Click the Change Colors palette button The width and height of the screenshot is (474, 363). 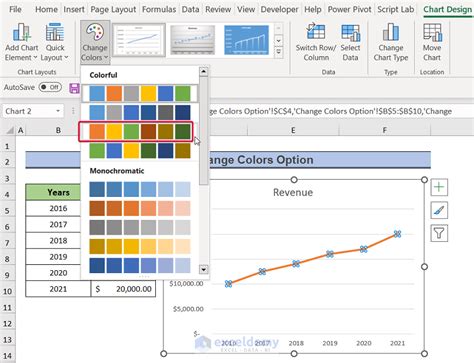[x=95, y=42]
